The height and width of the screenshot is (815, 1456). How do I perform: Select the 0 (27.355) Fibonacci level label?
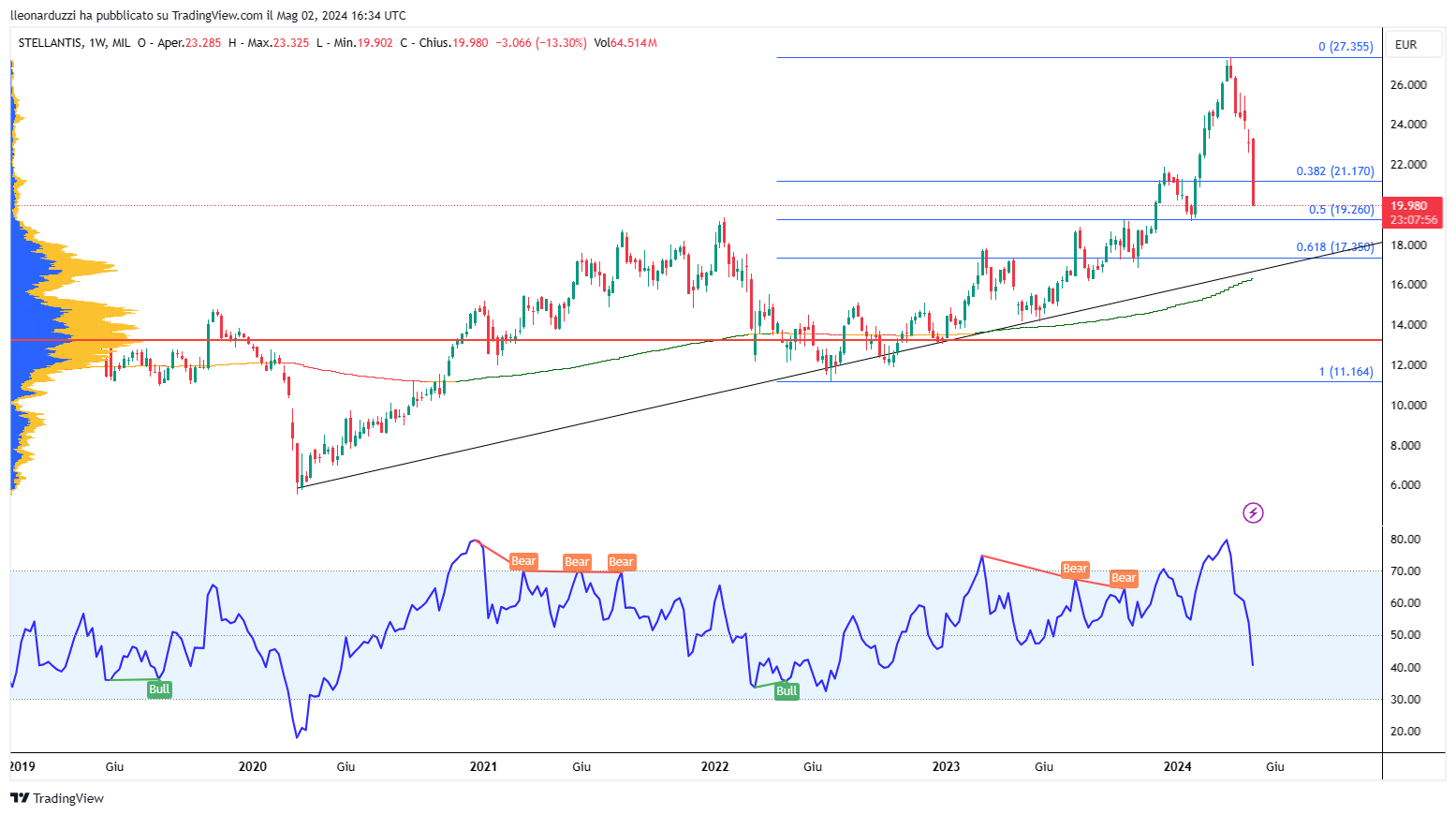tap(1346, 46)
